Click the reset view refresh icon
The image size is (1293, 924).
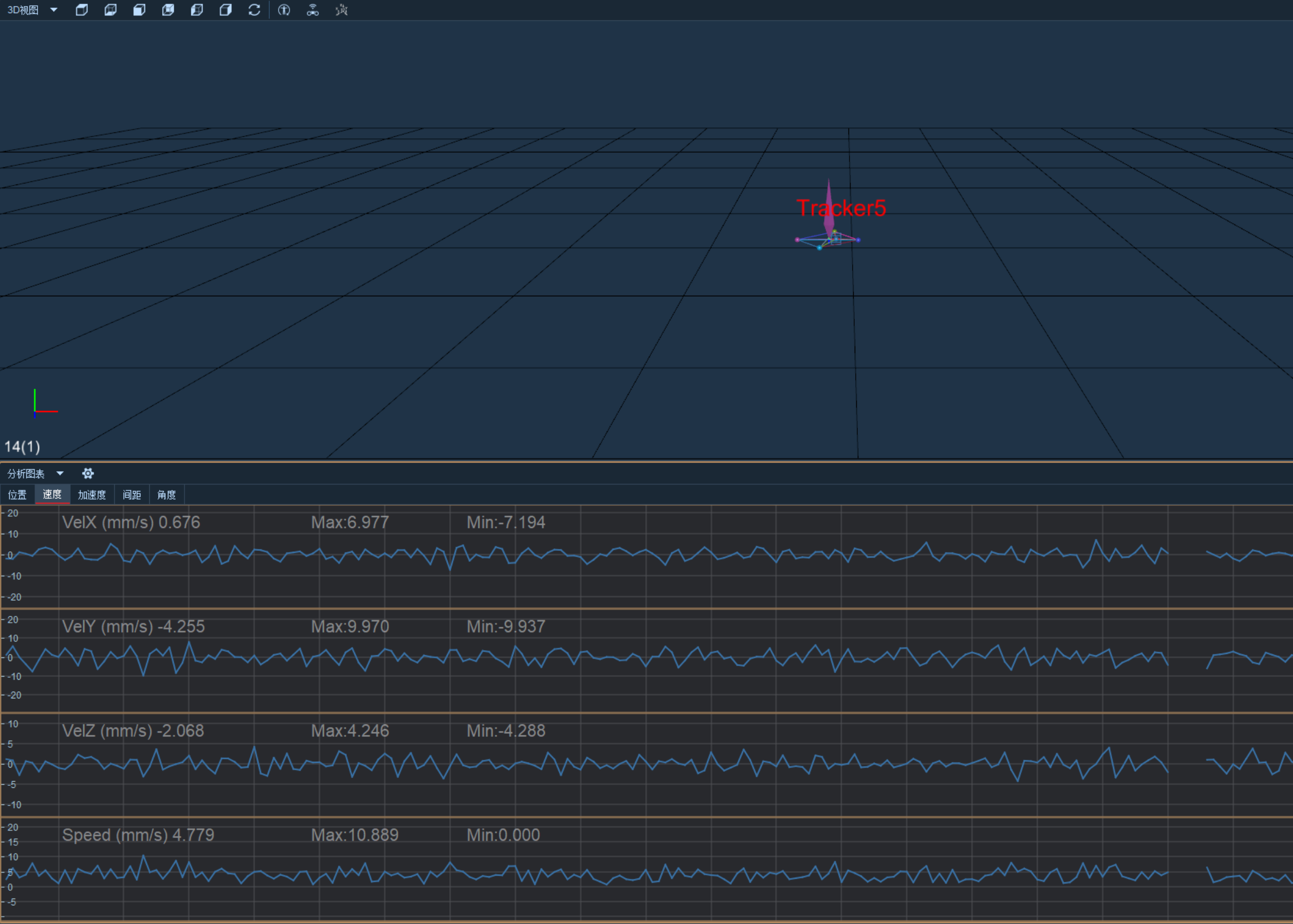tap(254, 10)
